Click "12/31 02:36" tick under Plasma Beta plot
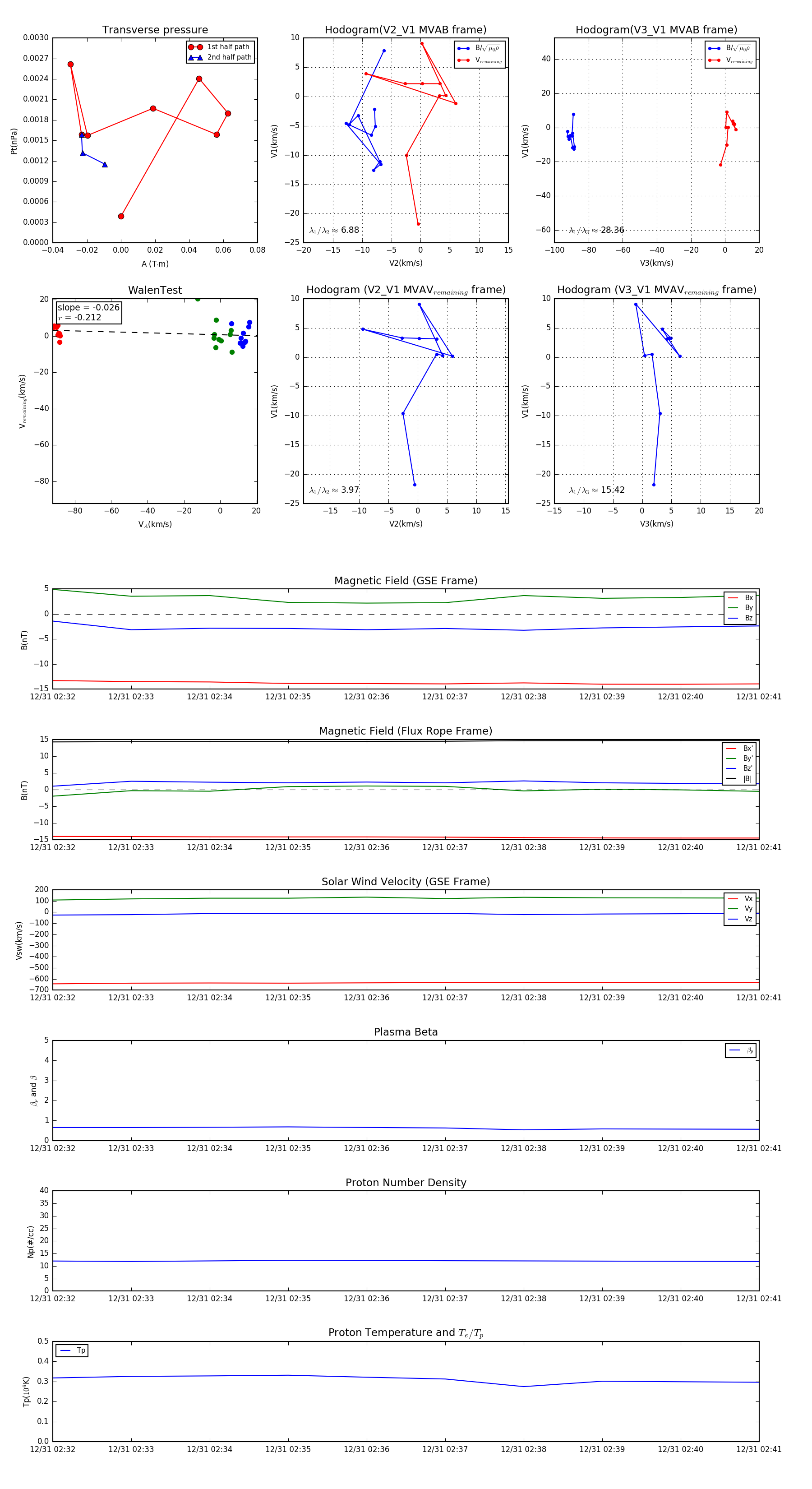The image size is (812, 1489). pos(366,1148)
